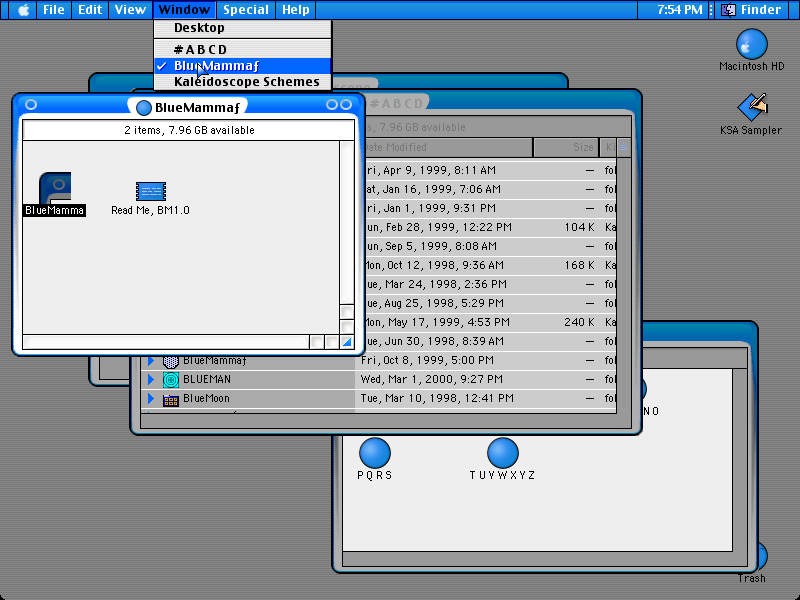The width and height of the screenshot is (800, 600).
Task: Expand the BlueMammaƒ folder disclosure triangle
Action: pos(151,361)
